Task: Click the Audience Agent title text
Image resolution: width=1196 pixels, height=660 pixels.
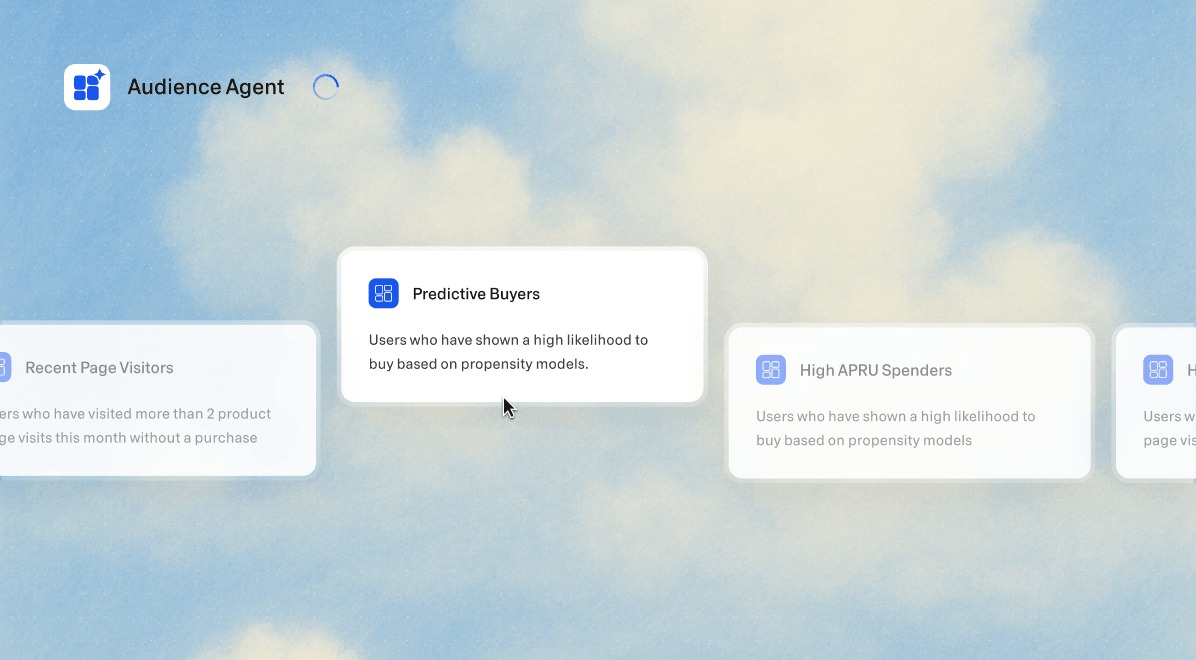Action: (x=206, y=87)
